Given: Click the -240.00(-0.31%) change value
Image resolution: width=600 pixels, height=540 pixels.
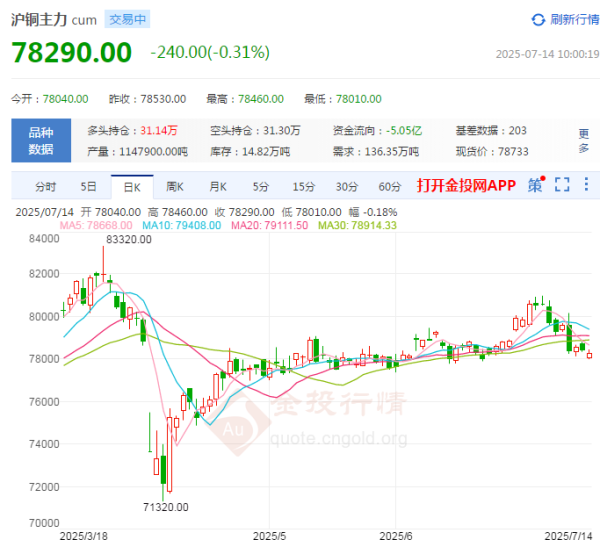Looking at the screenshot, I should pyautogui.click(x=210, y=52).
